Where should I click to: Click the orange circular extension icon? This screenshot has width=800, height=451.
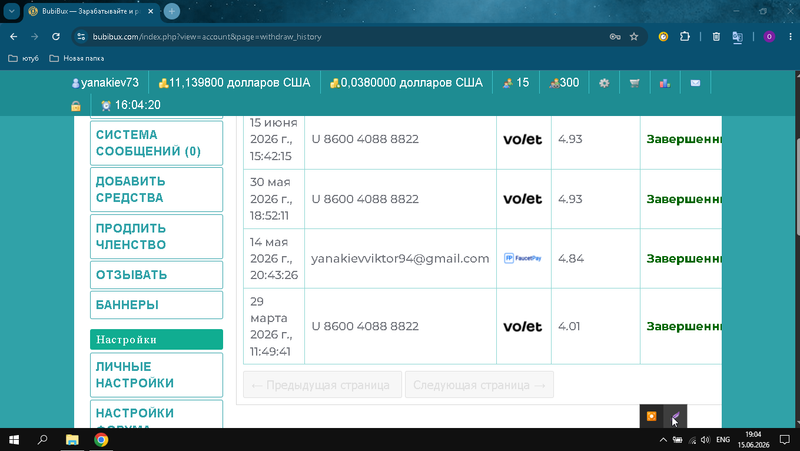(663, 36)
